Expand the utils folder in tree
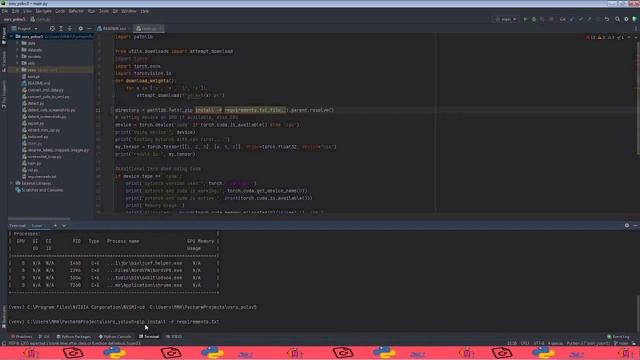 [x=18, y=63]
